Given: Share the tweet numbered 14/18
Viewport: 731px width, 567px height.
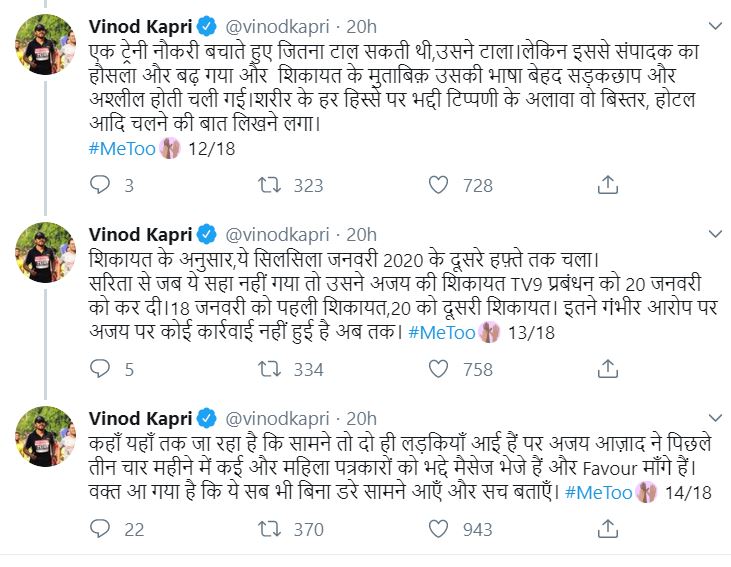Looking at the screenshot, I should [x=607, y=530].
